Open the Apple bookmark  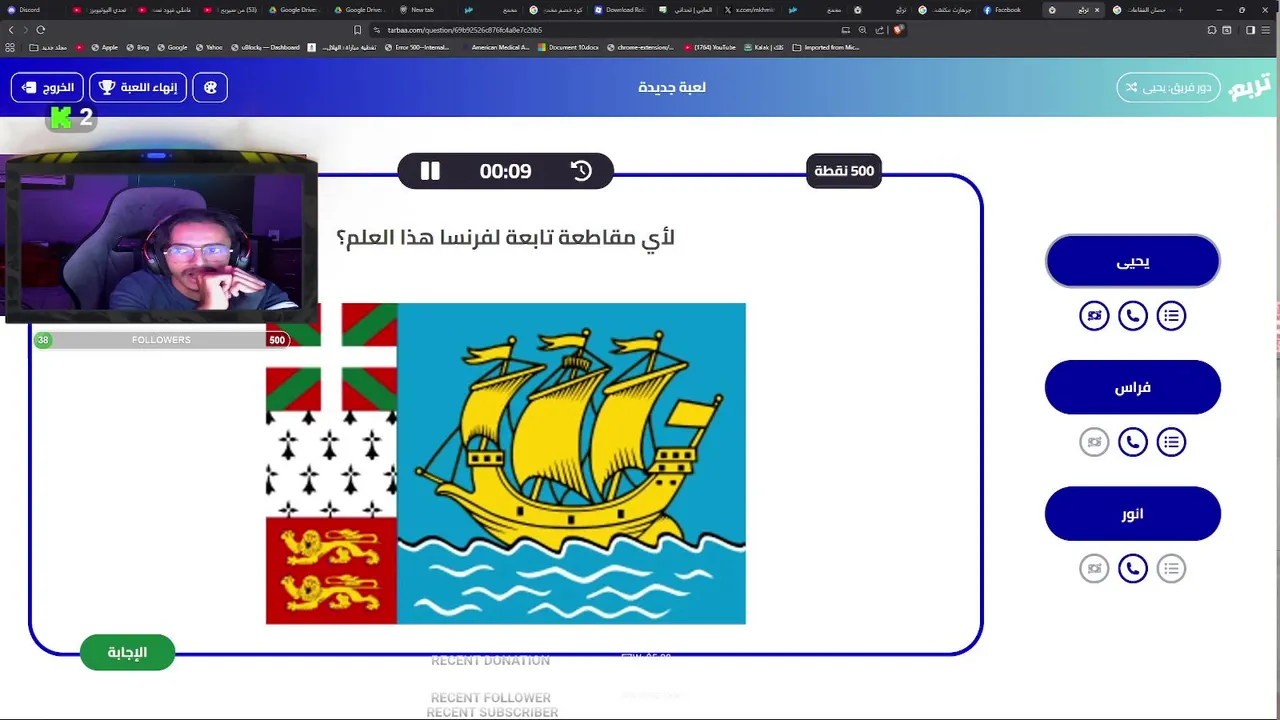[105, 47]
